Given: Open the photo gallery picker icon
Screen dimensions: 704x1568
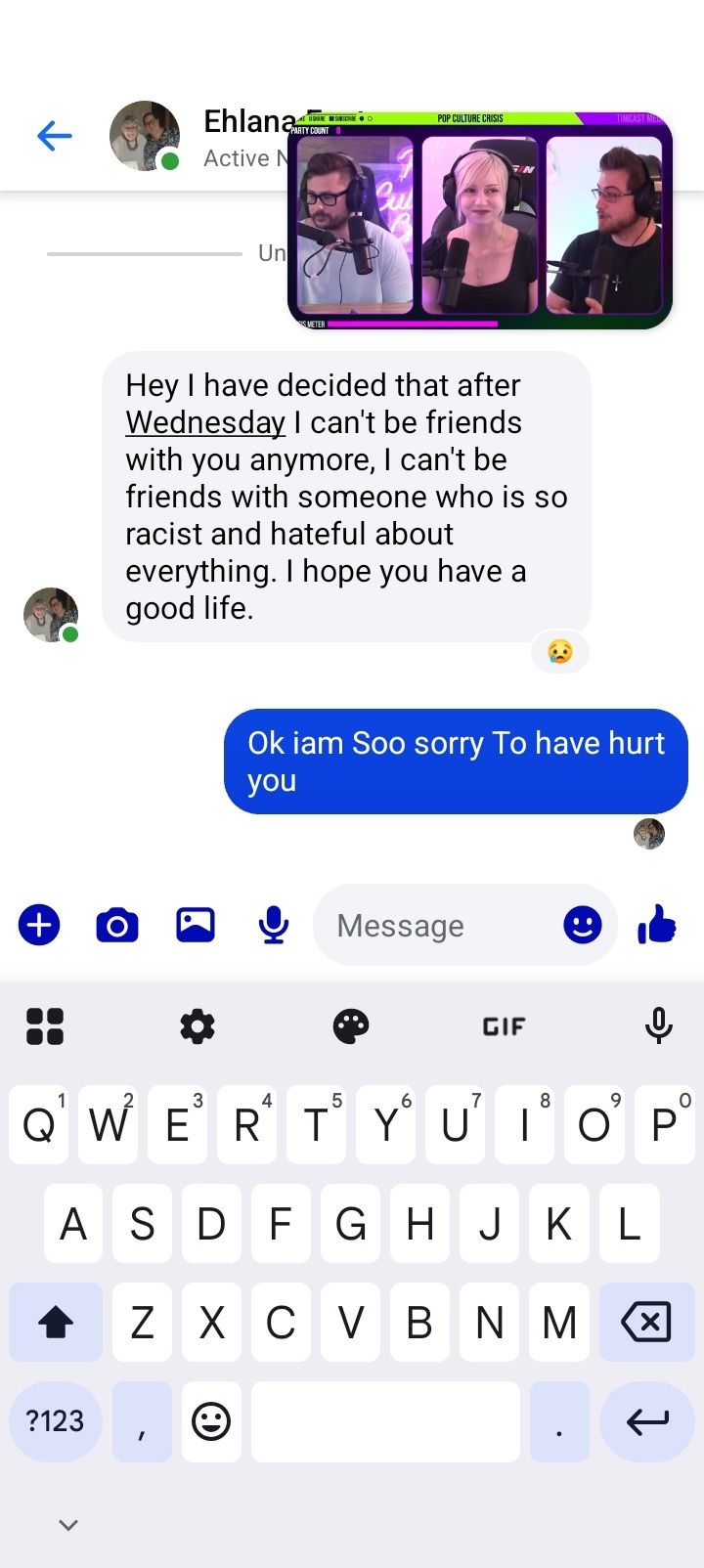Looking at the screenshot, I should pos(196,925).
